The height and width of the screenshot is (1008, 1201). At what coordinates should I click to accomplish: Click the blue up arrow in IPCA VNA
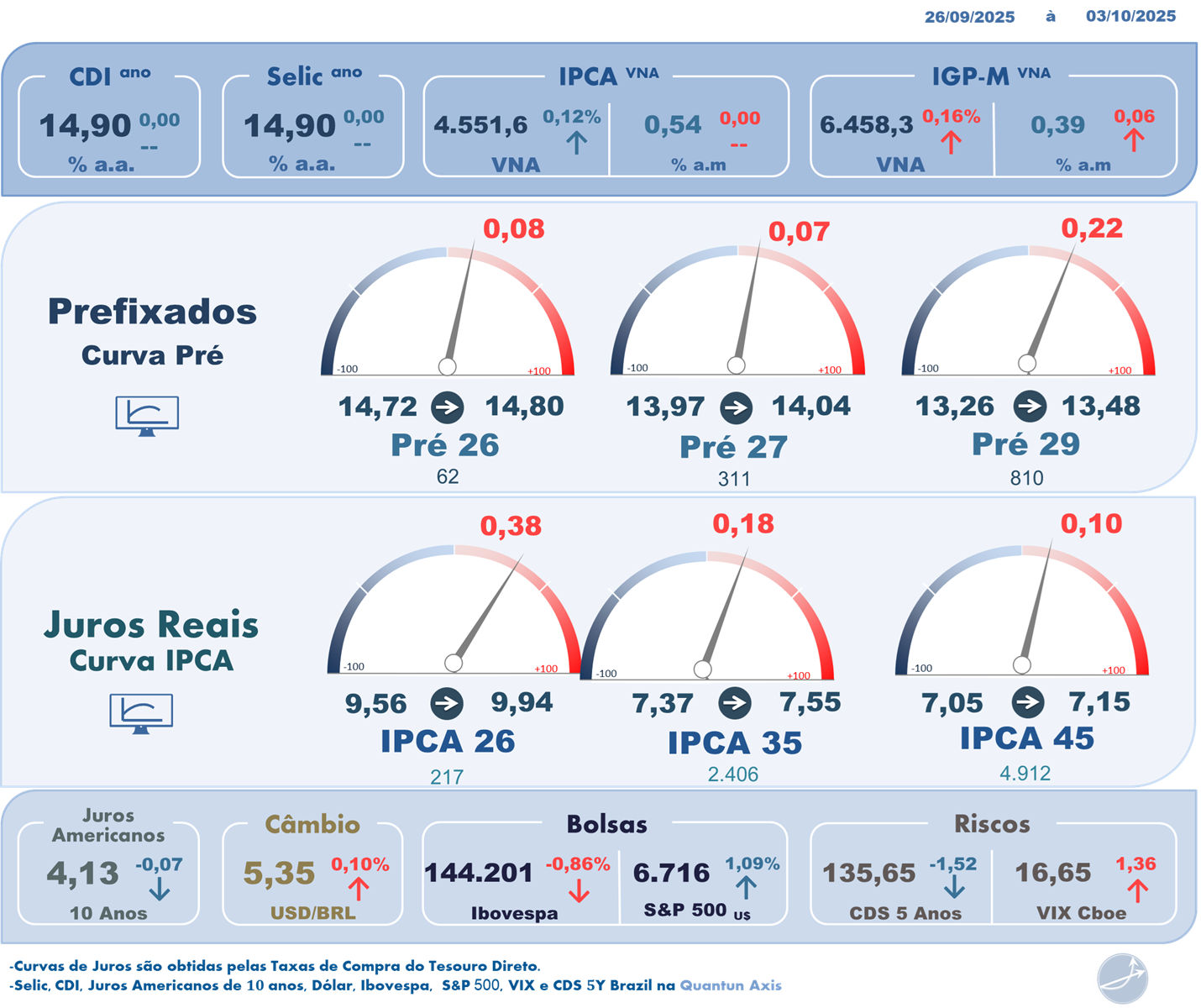click(x=576, y=143)
